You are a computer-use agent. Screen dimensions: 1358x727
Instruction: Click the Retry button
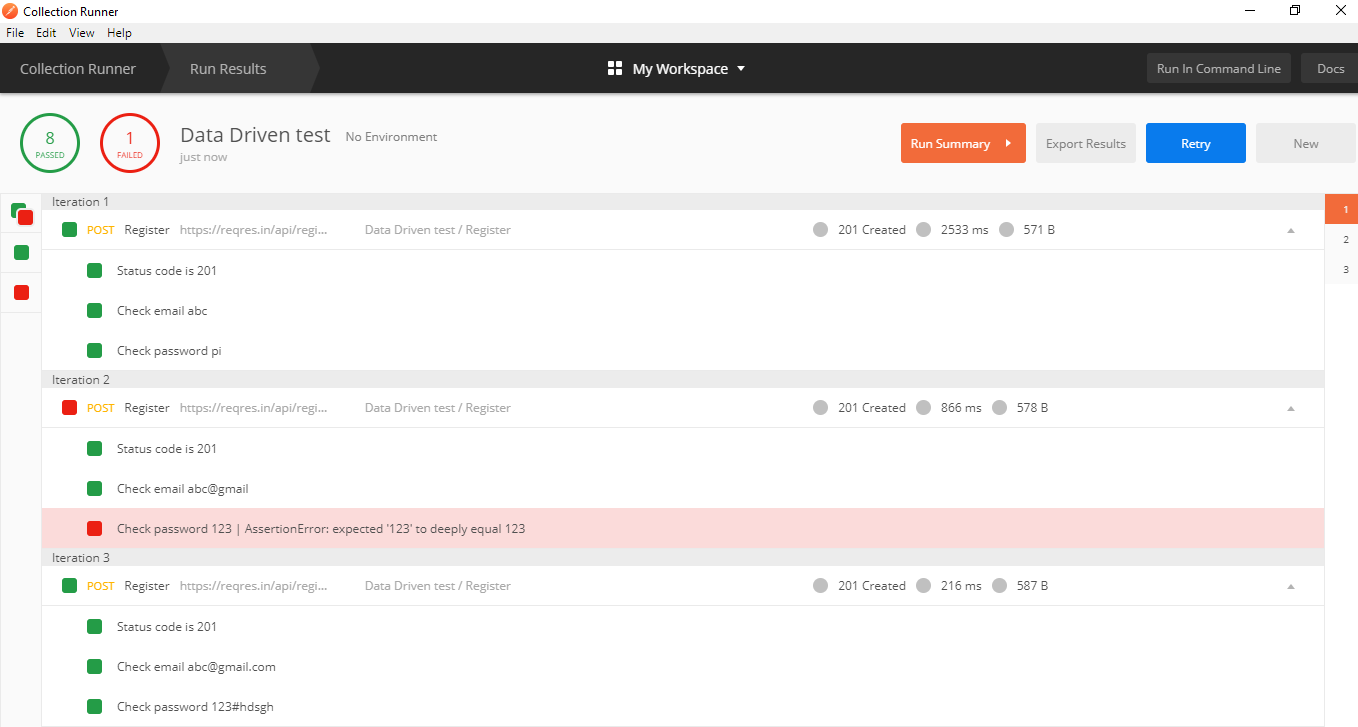coord(1195,143)
